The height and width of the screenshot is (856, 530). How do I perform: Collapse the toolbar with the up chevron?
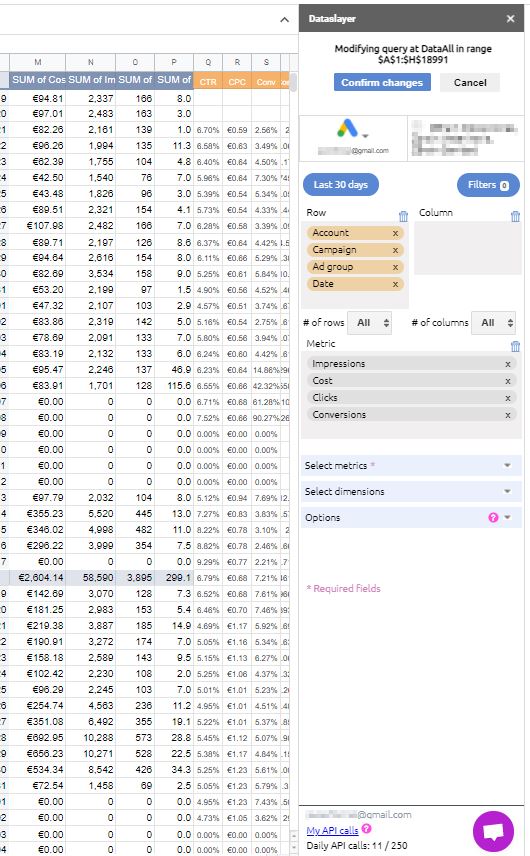(x=284, y=20)
